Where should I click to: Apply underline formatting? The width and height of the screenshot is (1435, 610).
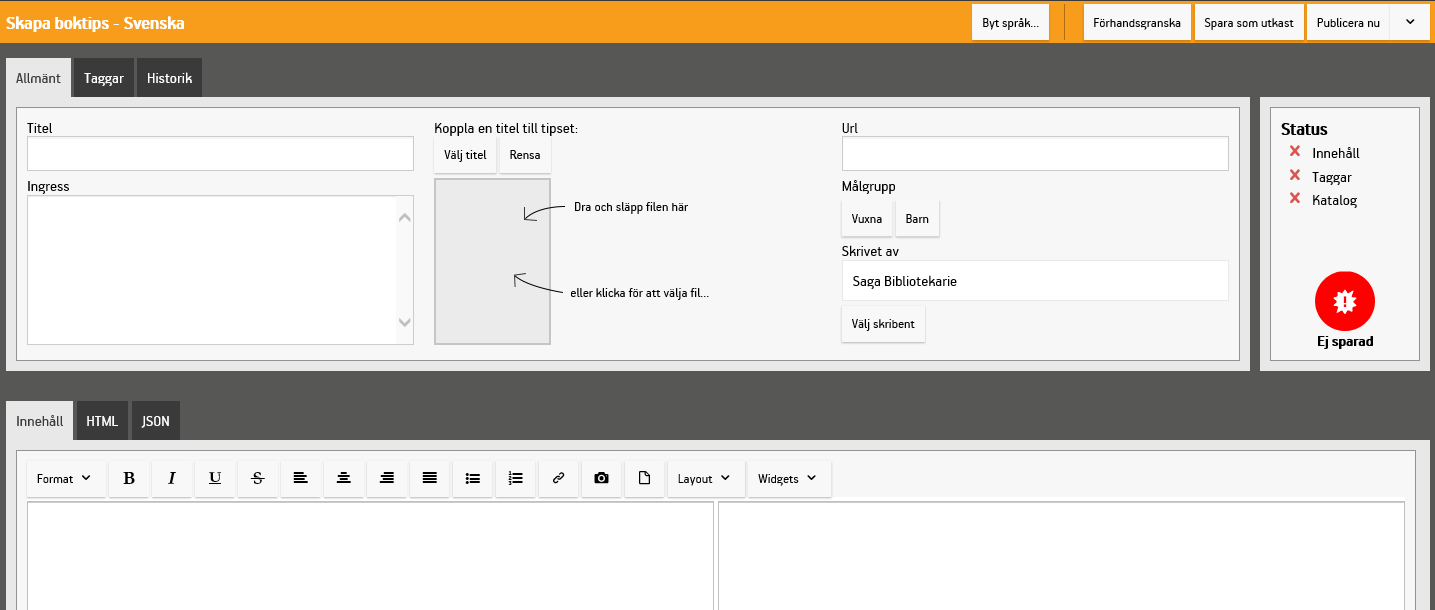point(215,479)
